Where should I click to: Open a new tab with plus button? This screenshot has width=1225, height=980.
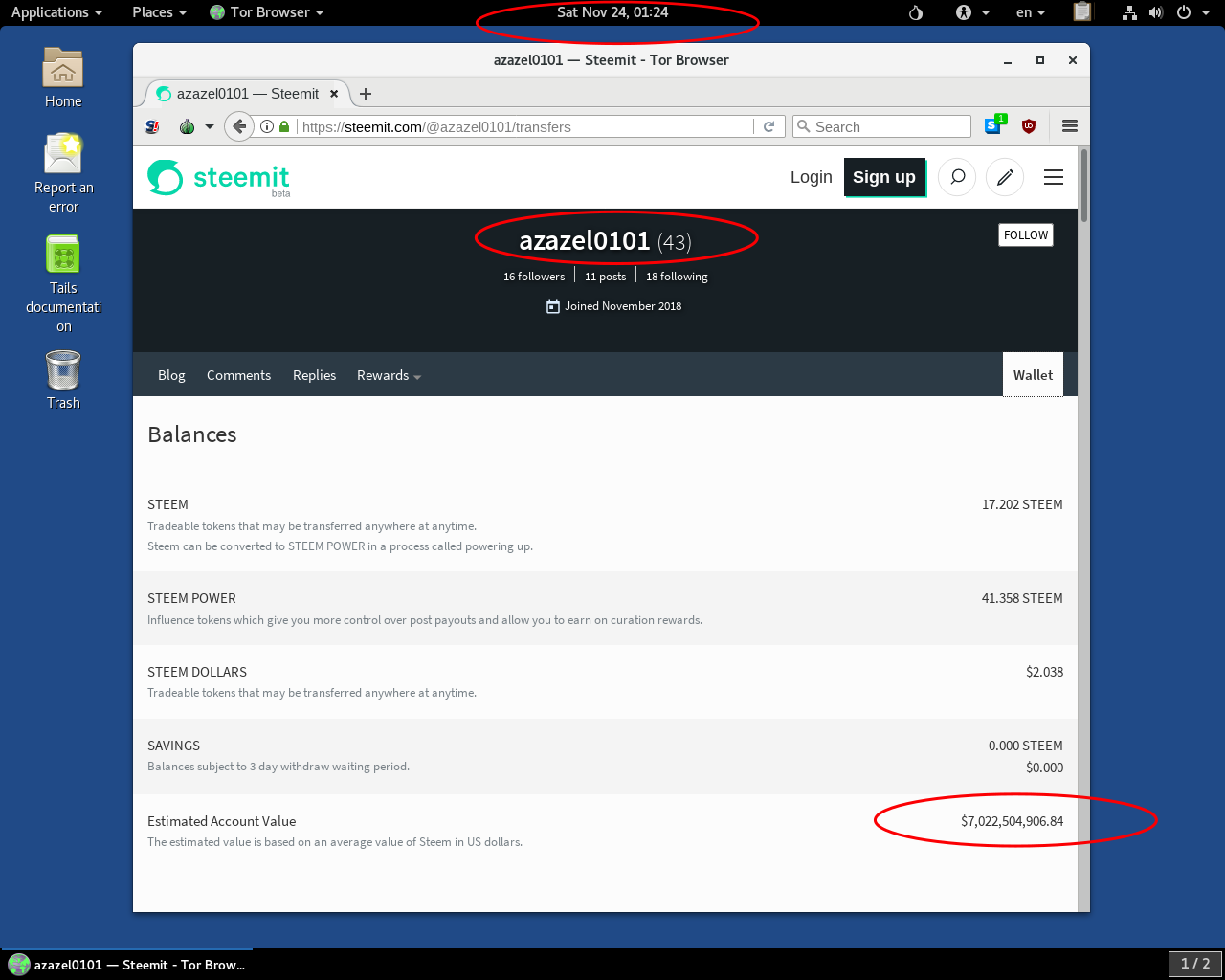click(x=366, y=94)
